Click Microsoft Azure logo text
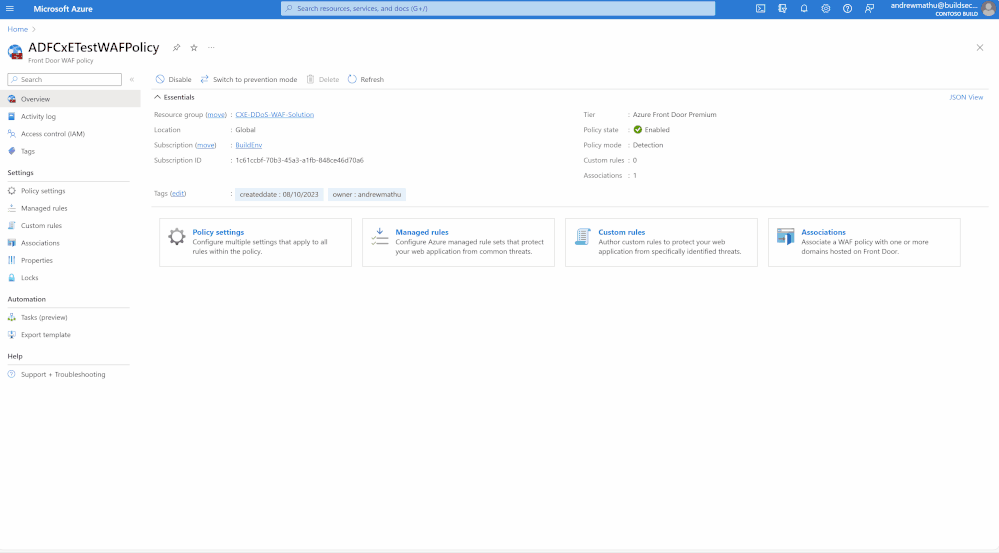Image resolution: width=999 pixels, height=553 pixels. [x=63, y=9]
